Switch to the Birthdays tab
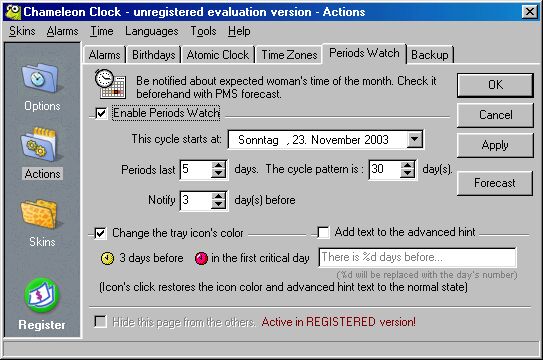This screenshot has width=543, height=360. 154,55
